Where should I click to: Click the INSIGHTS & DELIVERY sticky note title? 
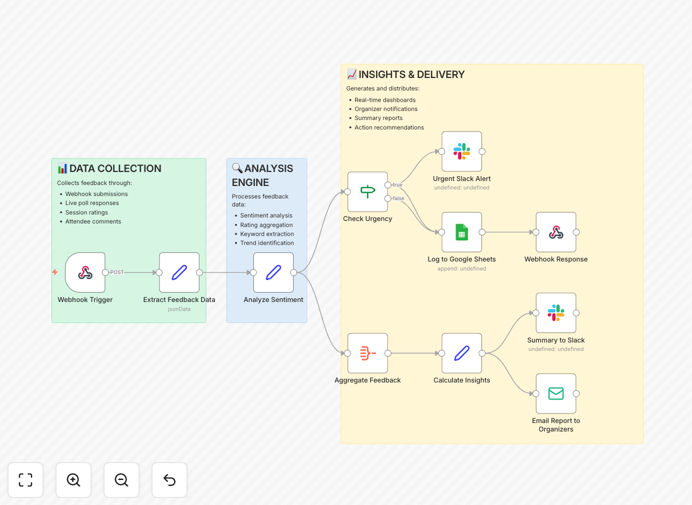click(x=406, y=75)
